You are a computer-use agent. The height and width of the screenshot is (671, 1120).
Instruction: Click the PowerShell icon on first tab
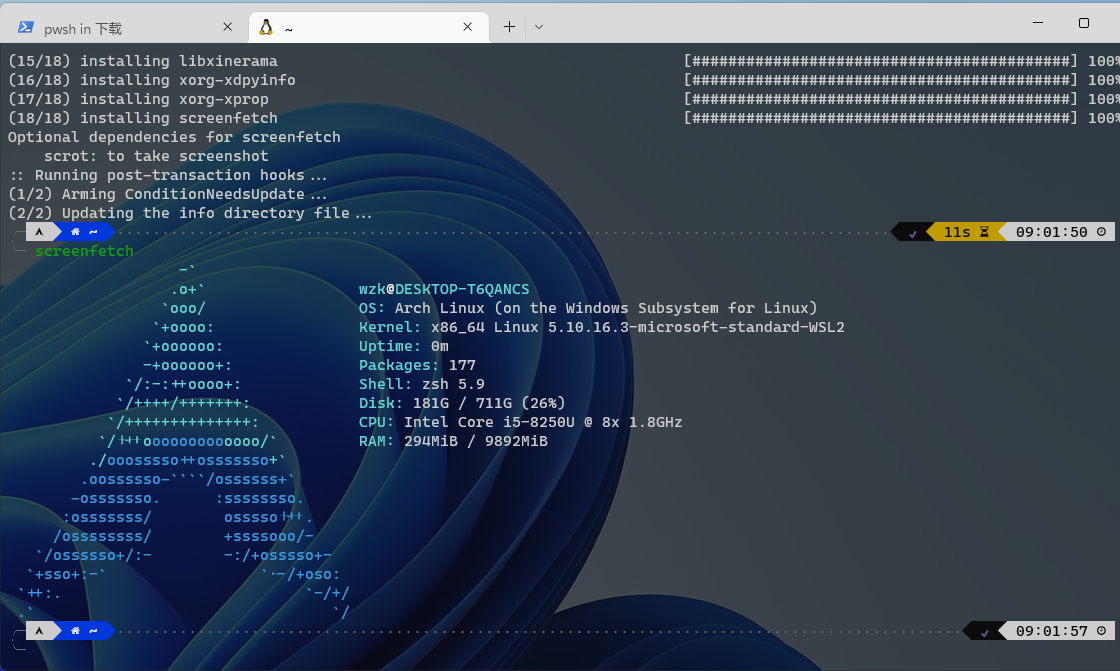(x=26, y=27)
